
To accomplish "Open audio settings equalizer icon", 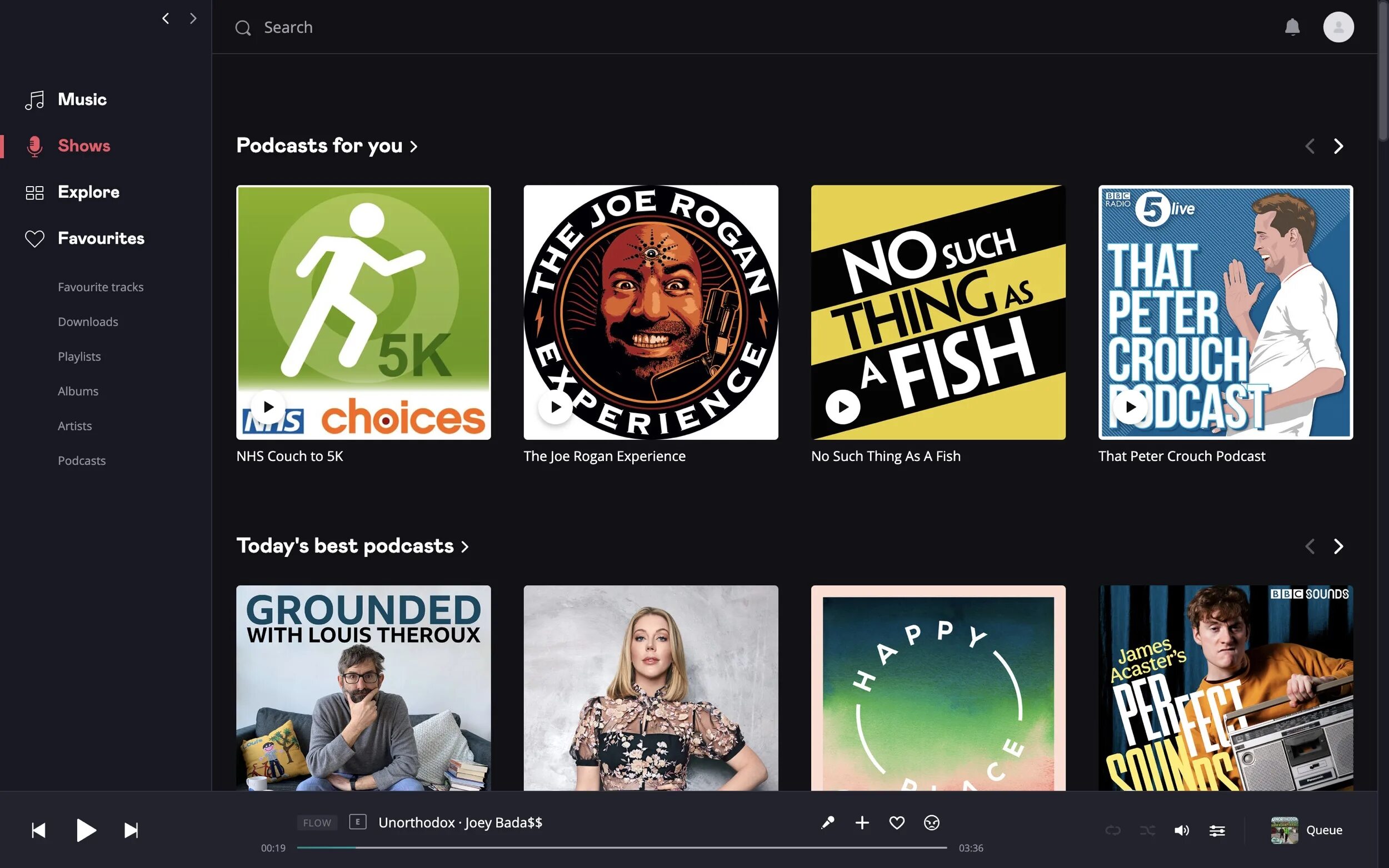I will (1217, 830).
